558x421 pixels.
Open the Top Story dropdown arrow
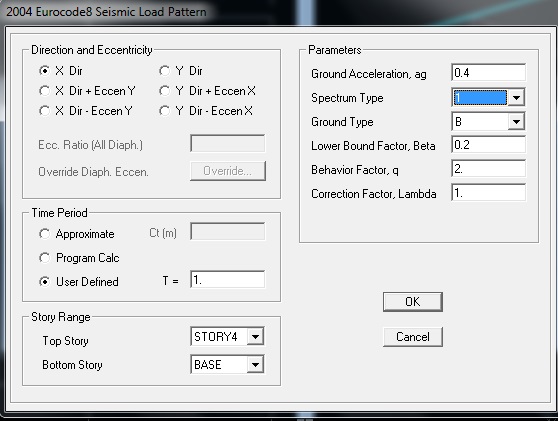pos(255,337)
